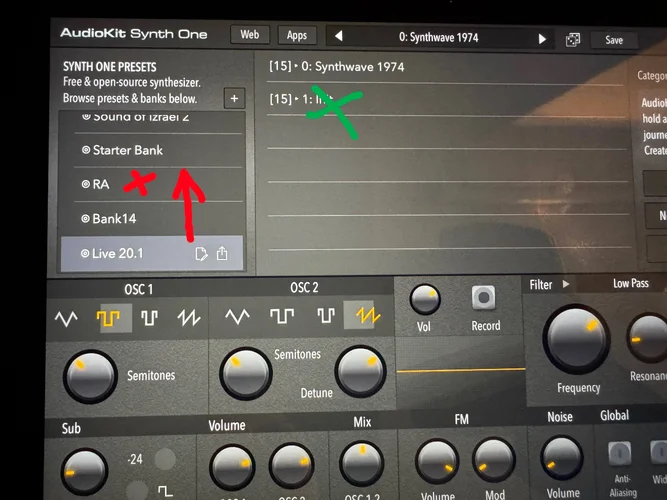The width and height of the screenshot is (667, 500).
Task: Select OSC 1 triangle waveform
Action: (66, 318)
